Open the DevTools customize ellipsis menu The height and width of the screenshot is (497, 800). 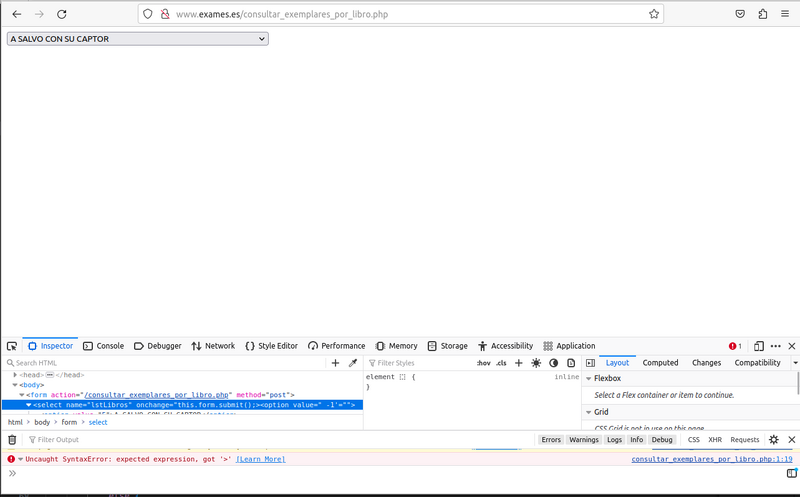pyautogui.click(x=776, y=346)
